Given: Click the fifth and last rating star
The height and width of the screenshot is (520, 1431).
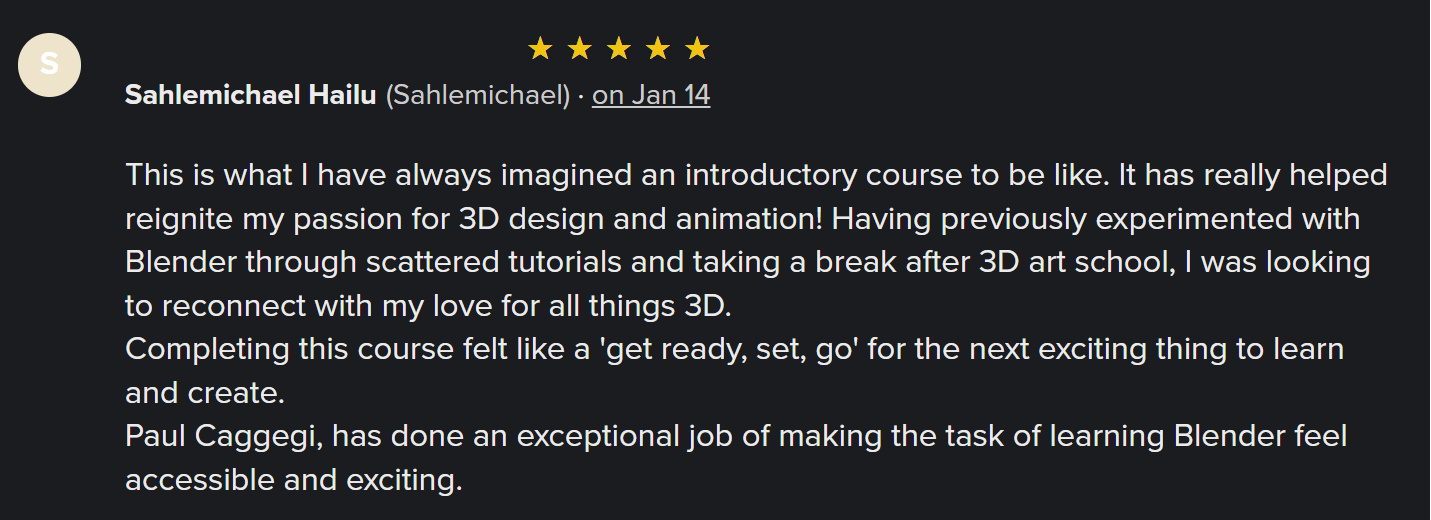Looking at the screenshot, I should (697, 47).
